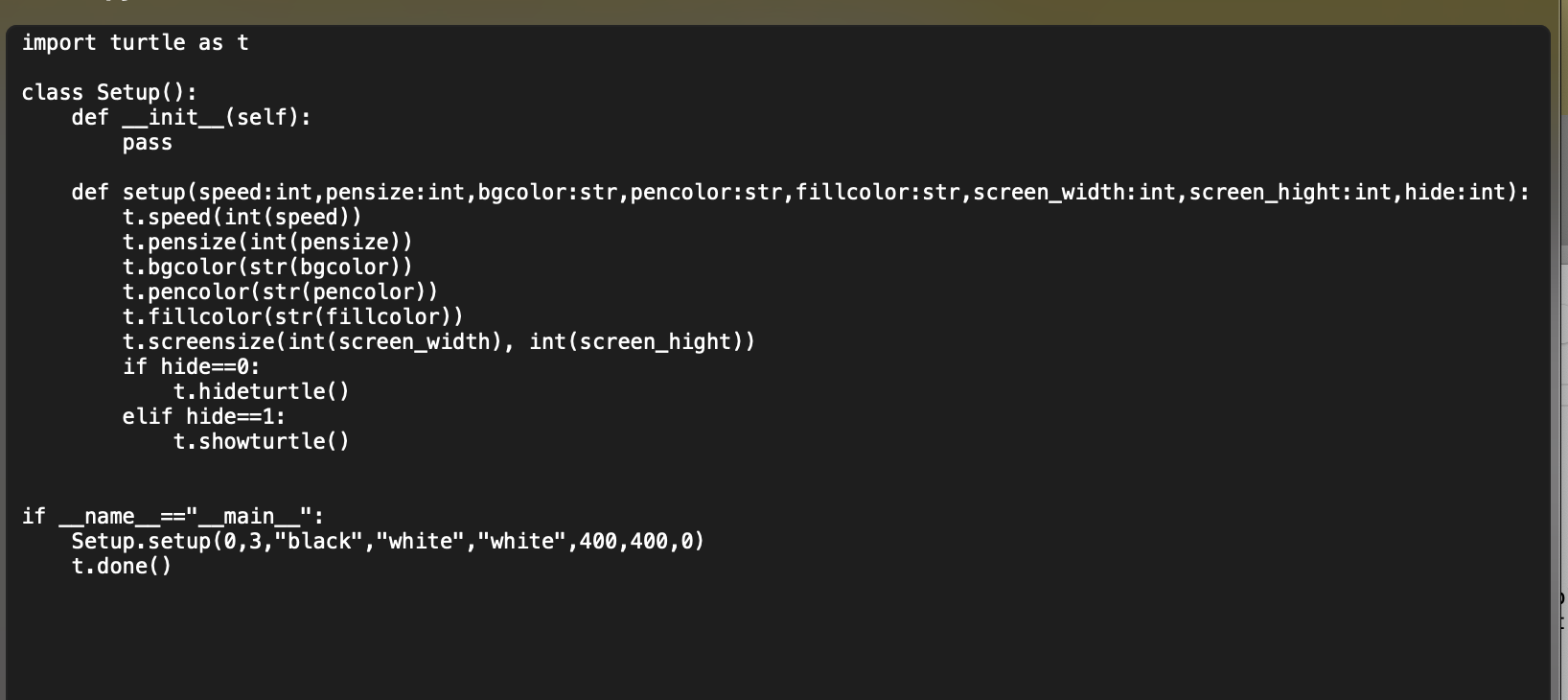Click the t.bgcolor(str(bgcolor)) line
This screenshot has width=1568, height=700.
click(267, 268)
